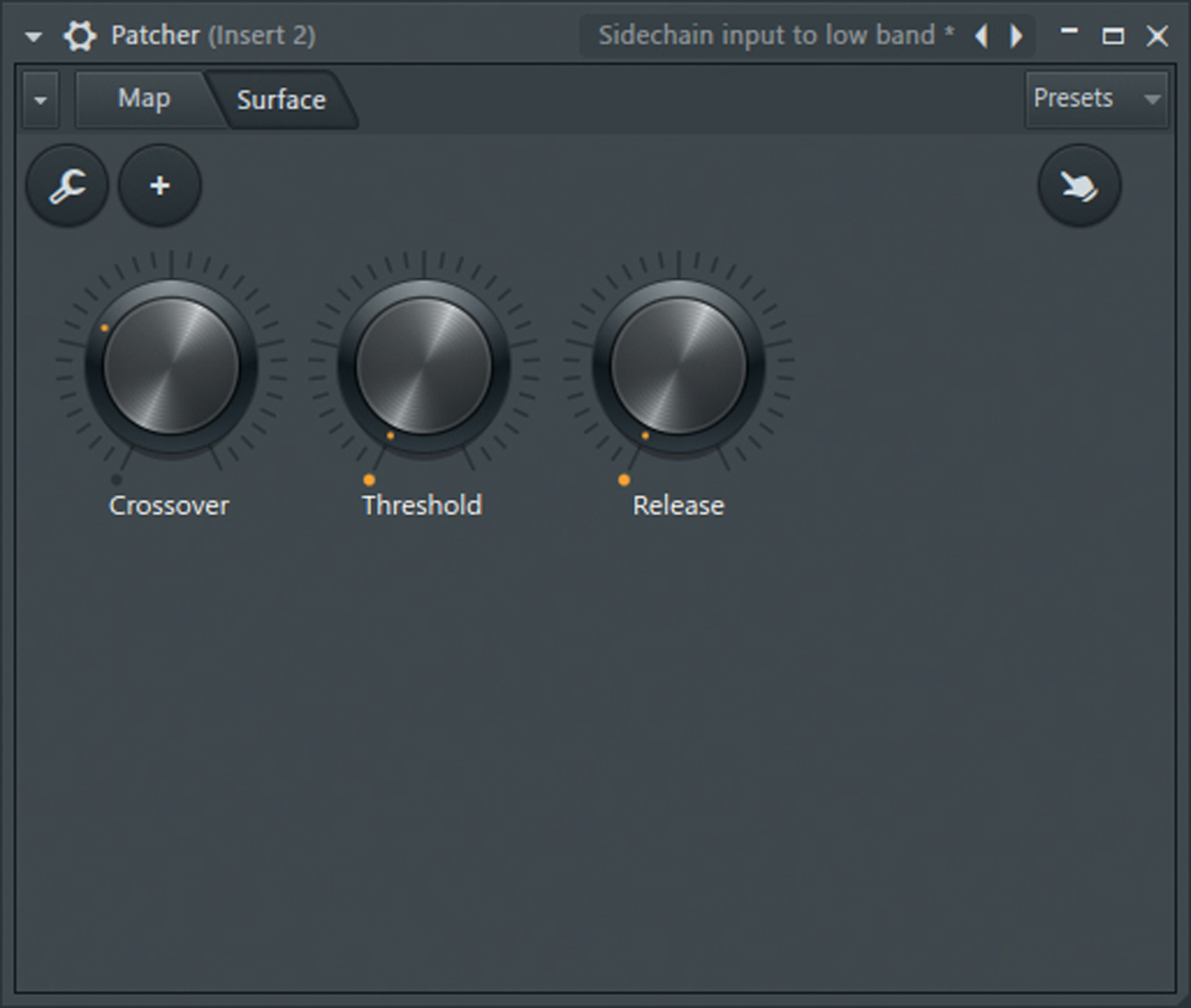Click the Release label
This screenshot has height=1008, width=1191.
tap(679, 506)
